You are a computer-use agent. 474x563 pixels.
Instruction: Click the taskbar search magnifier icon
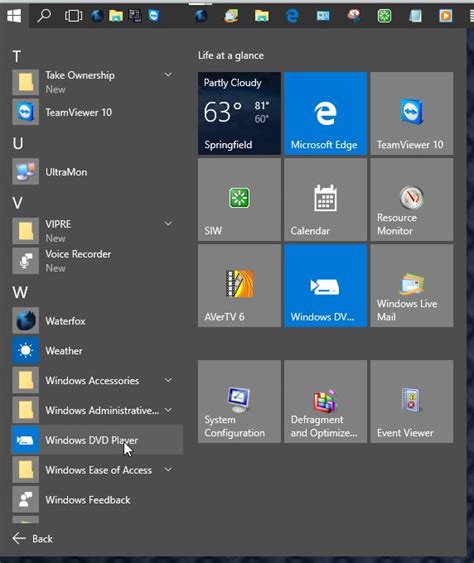44,15
